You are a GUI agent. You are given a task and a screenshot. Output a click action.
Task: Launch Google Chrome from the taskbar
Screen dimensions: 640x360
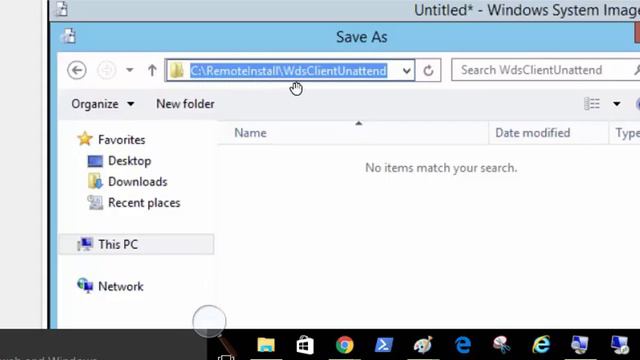click(x=344, y=345)
